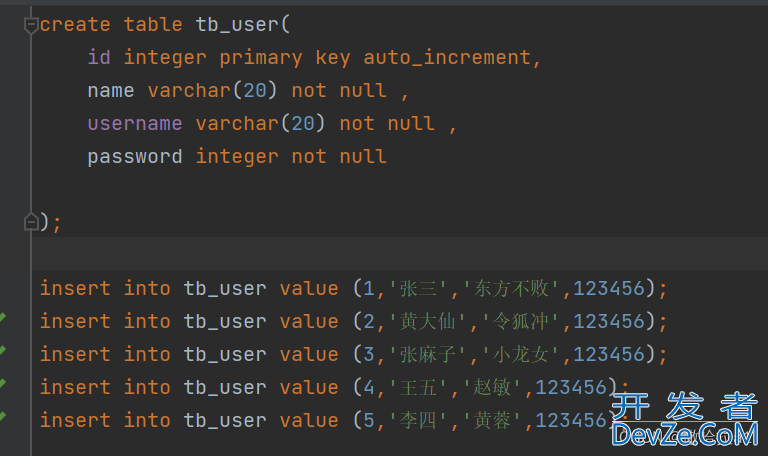Click the '赵敏' string value
This screenshot has height=456, width=768.
point(502,387)
